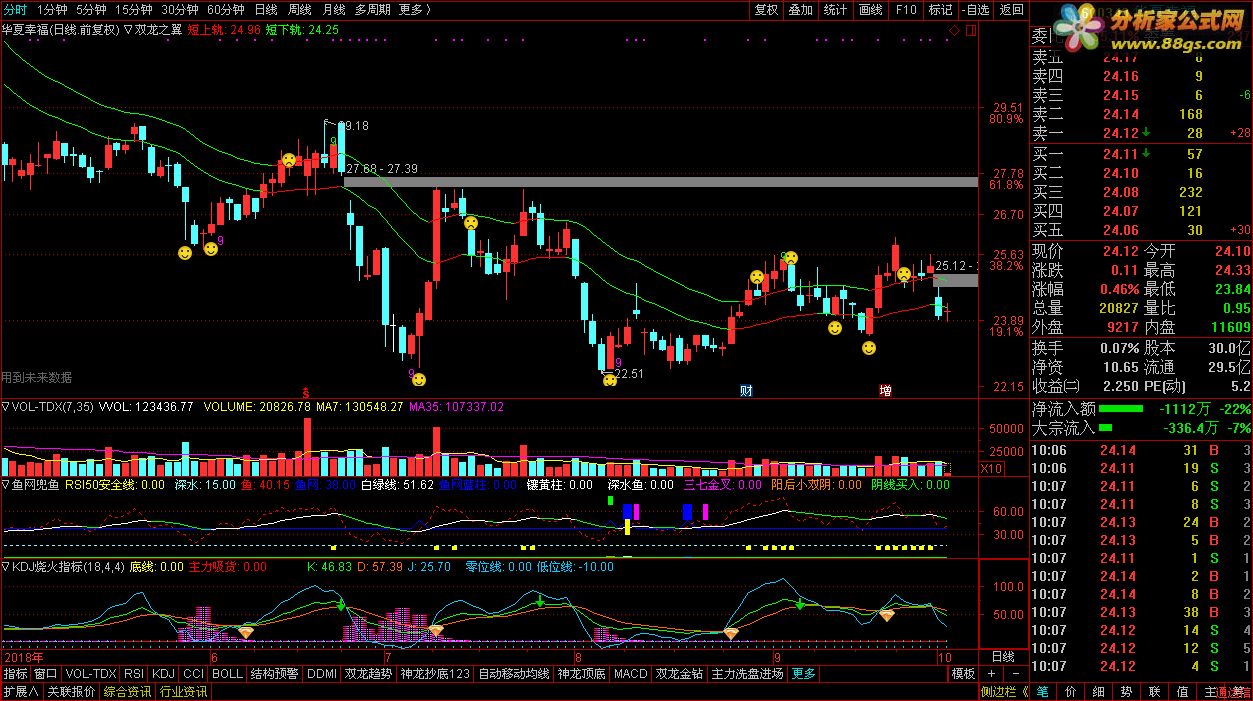Click the 叠加 overlay button
Viewport: 1253px width, 701px height.
[x=800, y=9]
